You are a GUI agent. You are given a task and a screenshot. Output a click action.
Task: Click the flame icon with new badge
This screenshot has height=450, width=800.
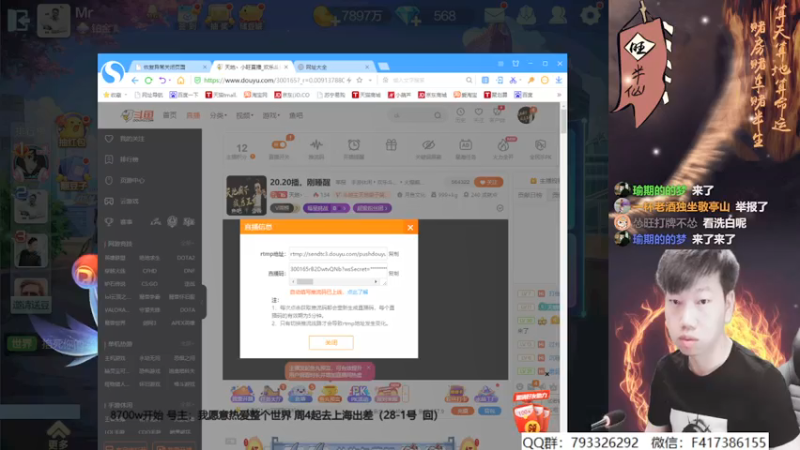[503, 145]
